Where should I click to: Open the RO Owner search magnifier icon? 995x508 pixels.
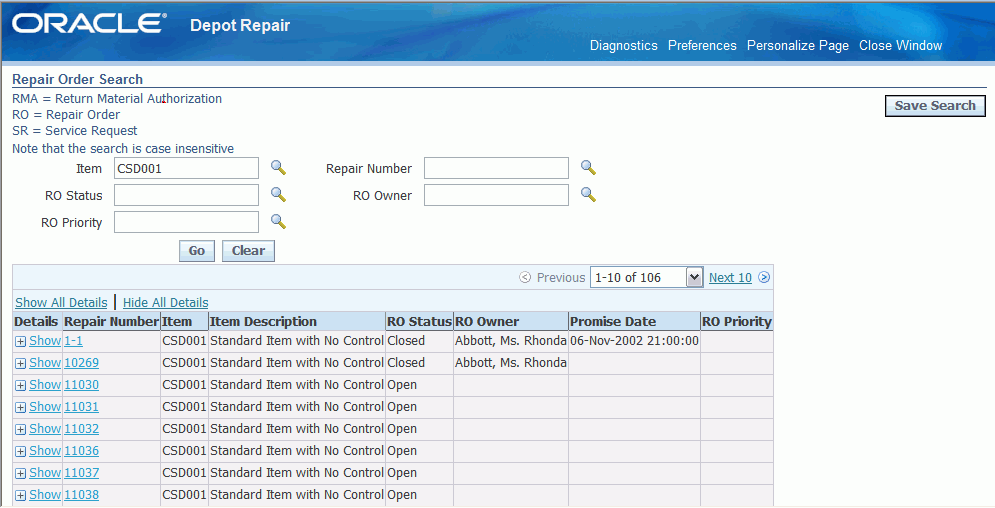(x=588, y=194)
